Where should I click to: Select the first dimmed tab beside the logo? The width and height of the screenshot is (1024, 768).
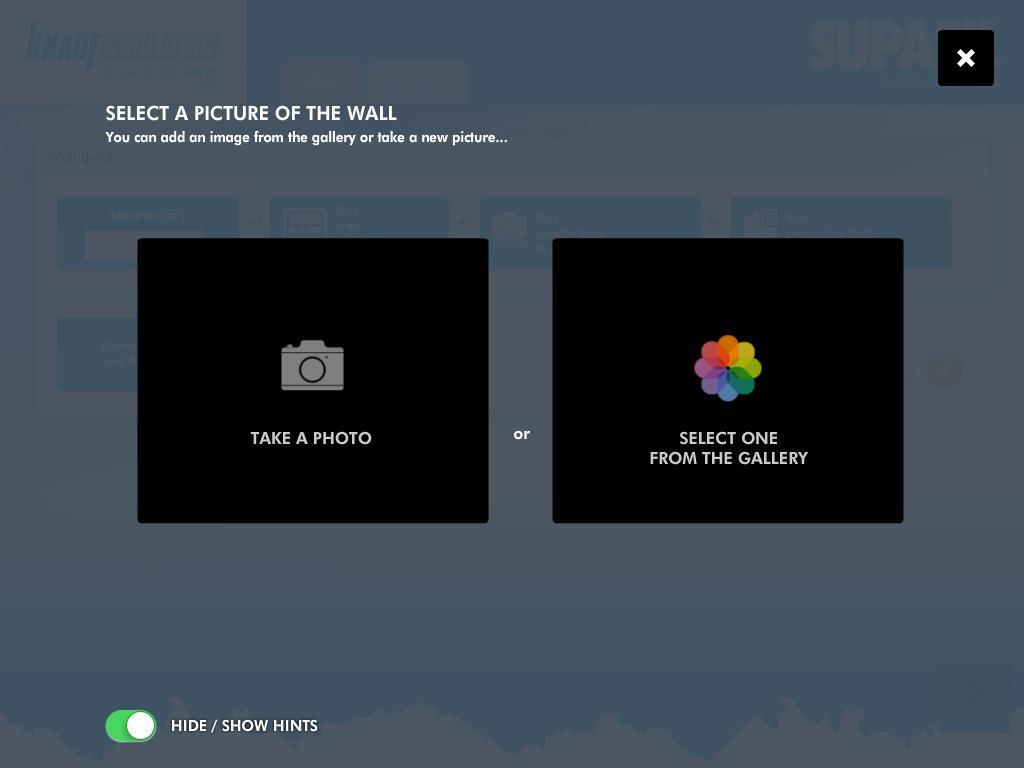point(321,82)
